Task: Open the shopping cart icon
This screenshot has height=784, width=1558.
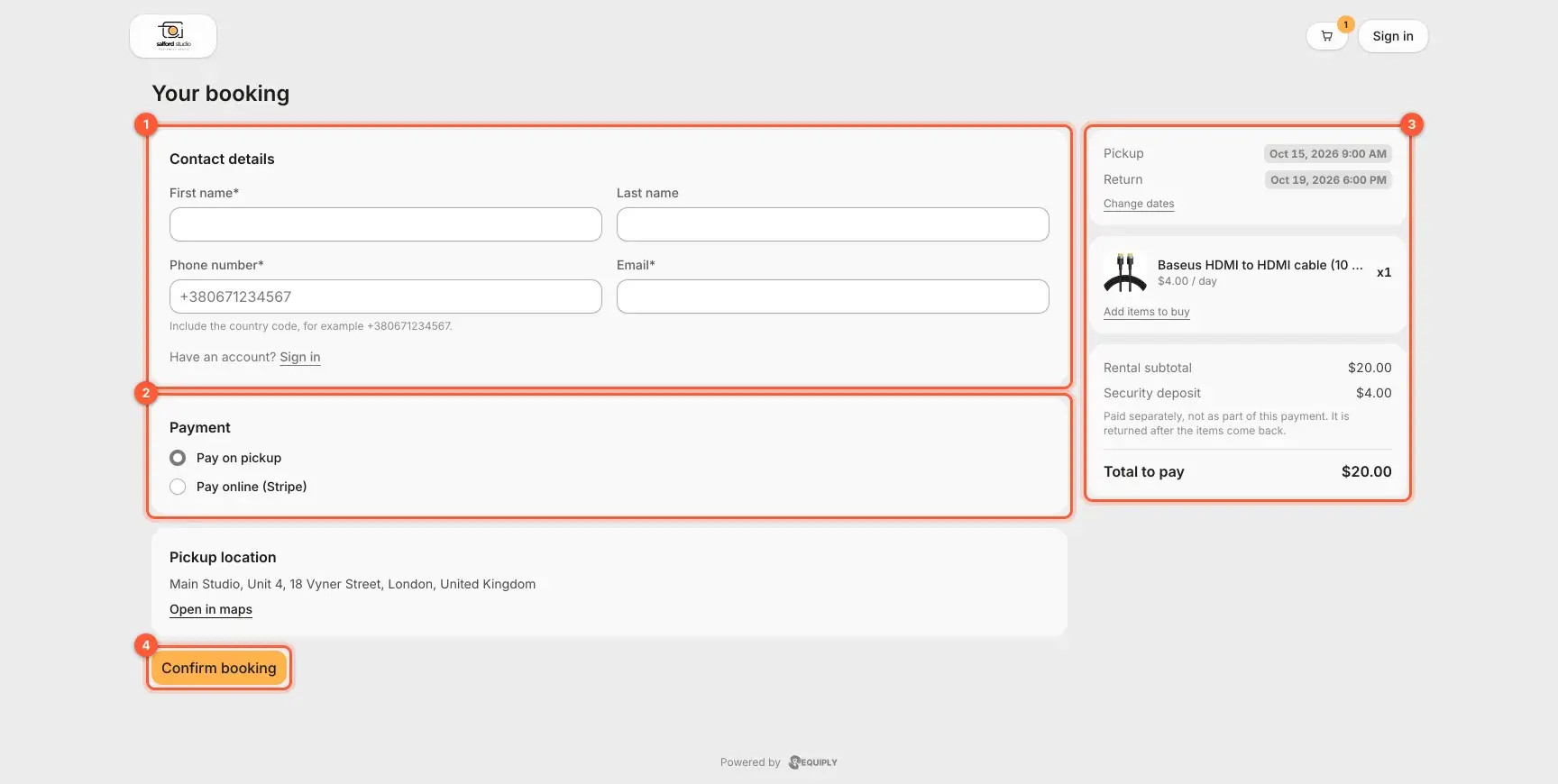Action: pos(1326,36)
